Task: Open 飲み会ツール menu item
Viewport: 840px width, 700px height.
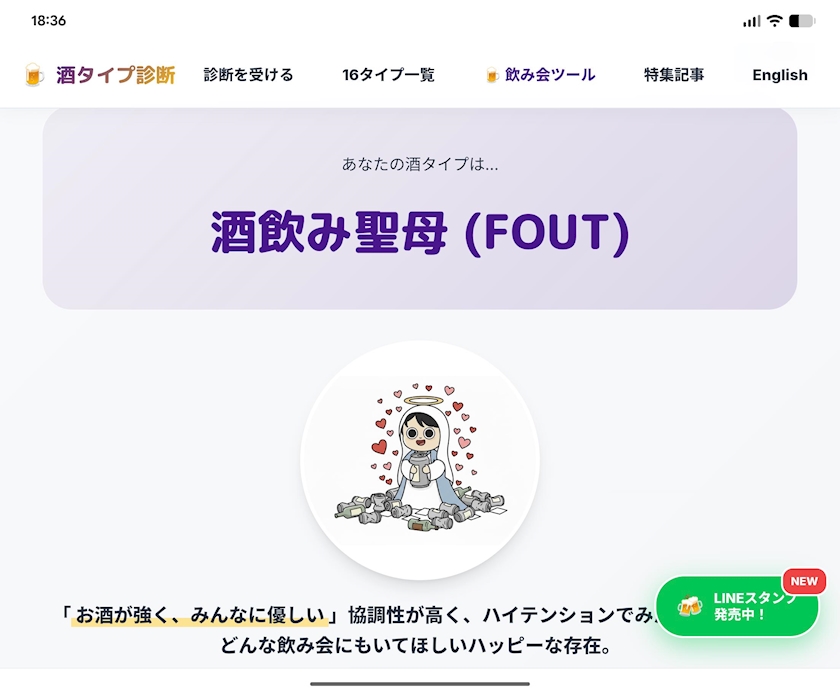Action: point(550,74)
